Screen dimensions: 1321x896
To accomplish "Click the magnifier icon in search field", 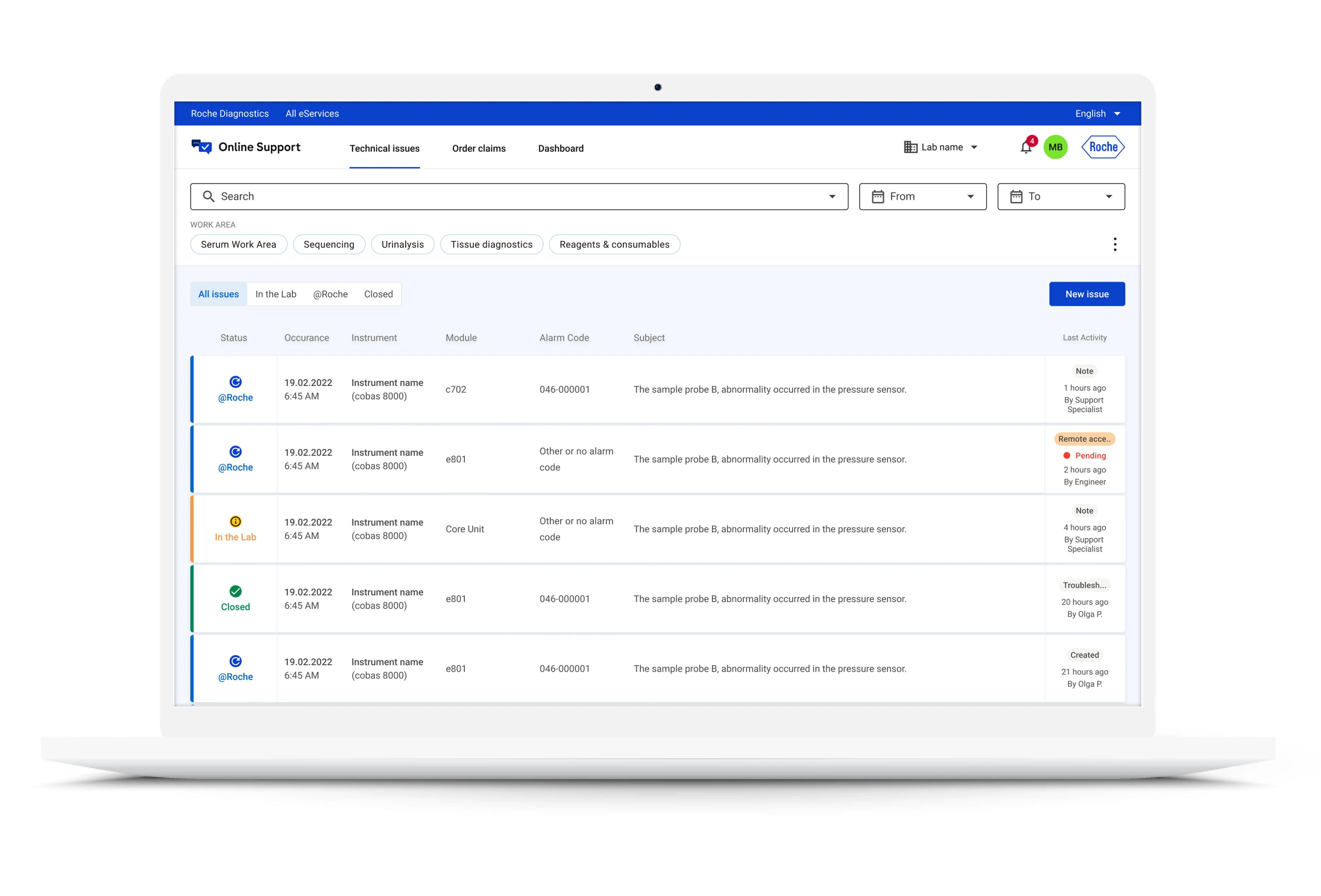I will point(208,197).
